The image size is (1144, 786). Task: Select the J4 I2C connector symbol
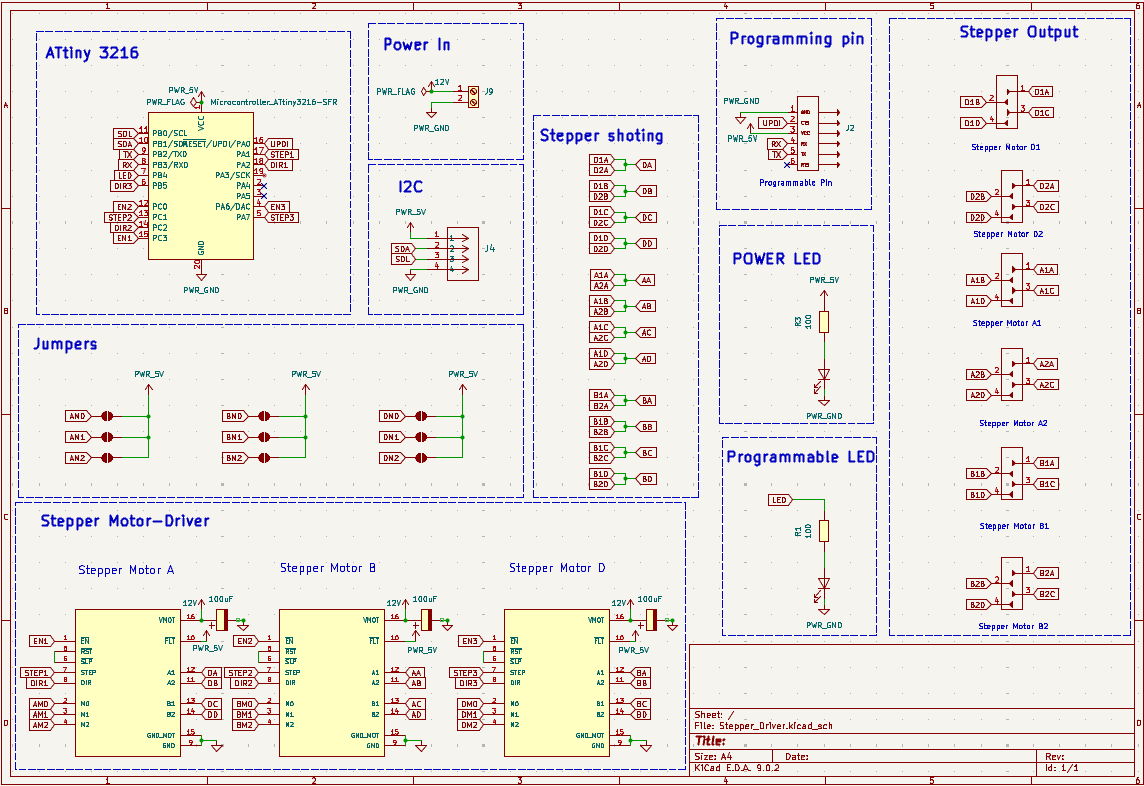[x=463, y=253]
